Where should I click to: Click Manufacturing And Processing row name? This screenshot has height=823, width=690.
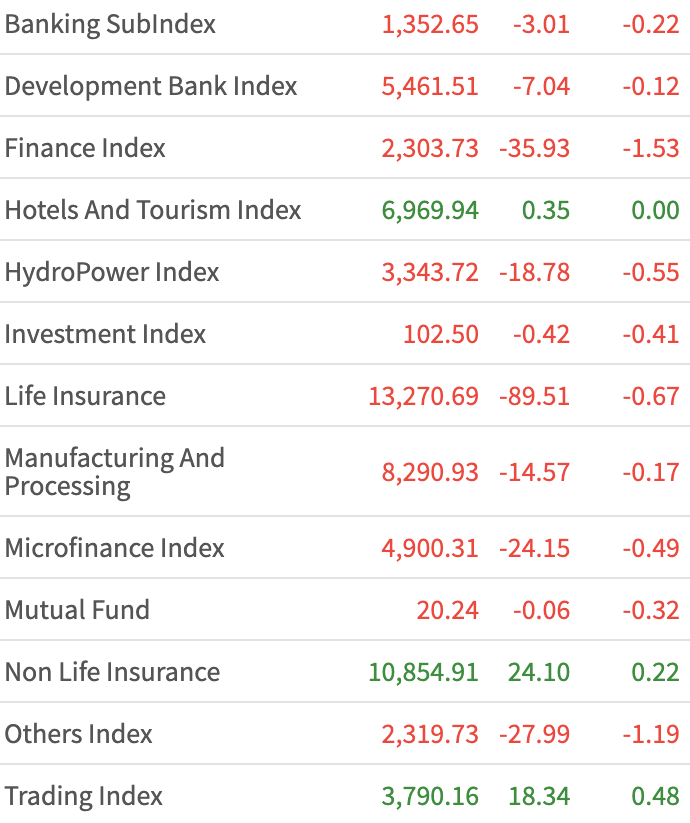click(x=114, y=472)
